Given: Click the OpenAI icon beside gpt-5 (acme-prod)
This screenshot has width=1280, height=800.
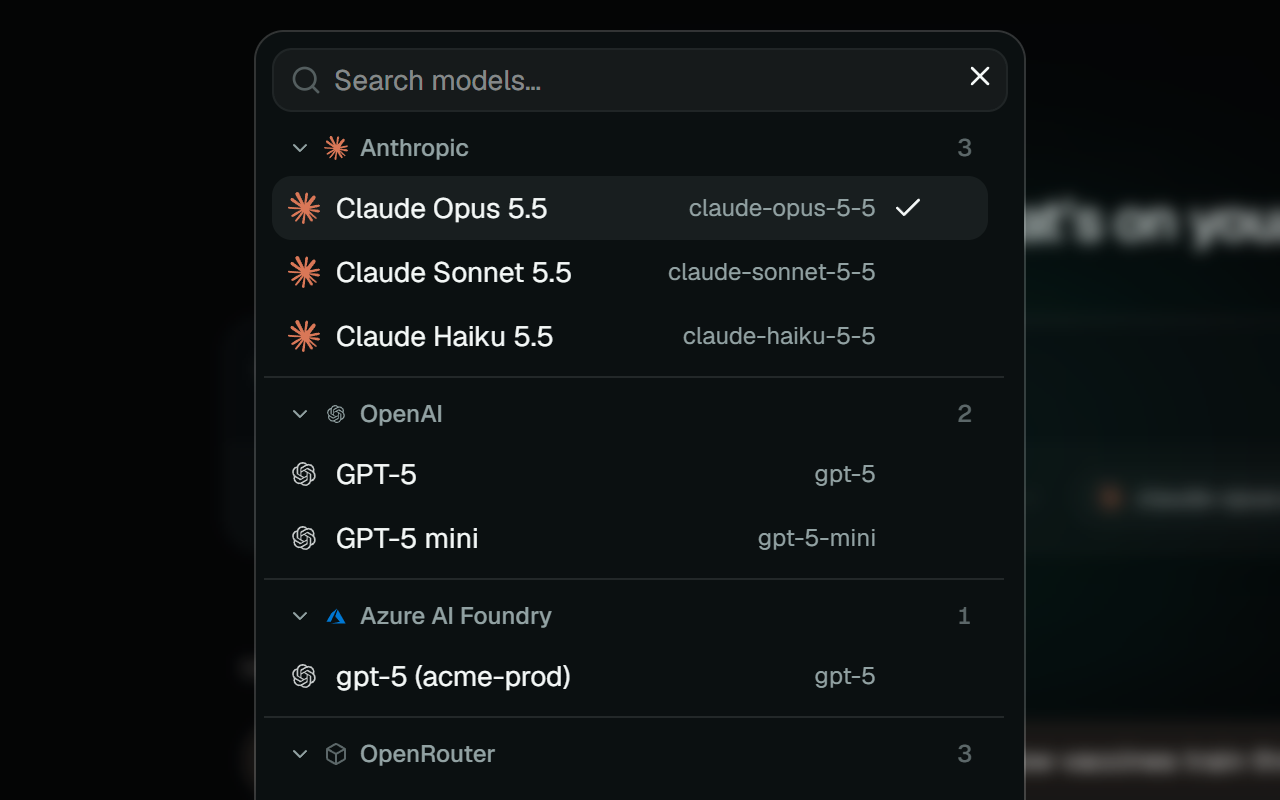Looking at the screenshot, I should click(x=304, y=676).
